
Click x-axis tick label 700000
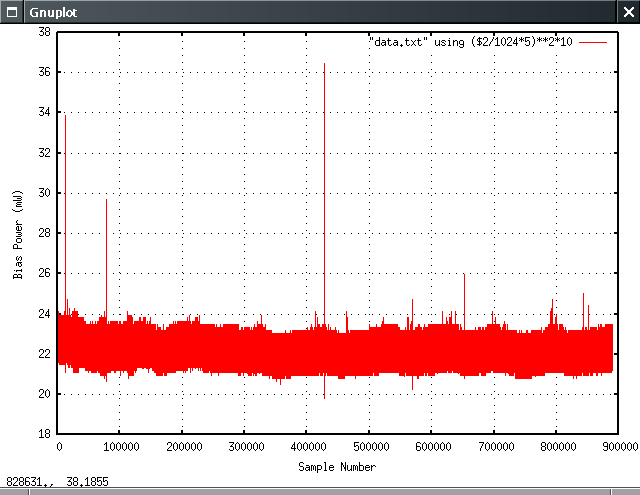point(496,447)
